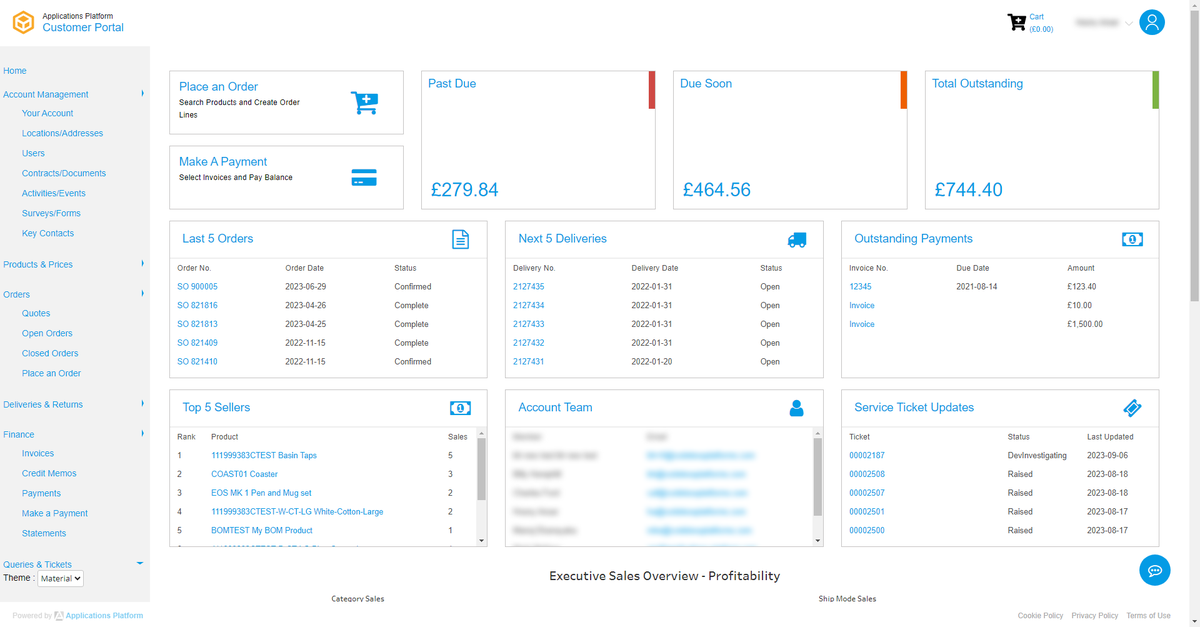Expand the Account Management section arrow
The width and height of the screenshot is (1200, 627).
[x=143, y=94]
